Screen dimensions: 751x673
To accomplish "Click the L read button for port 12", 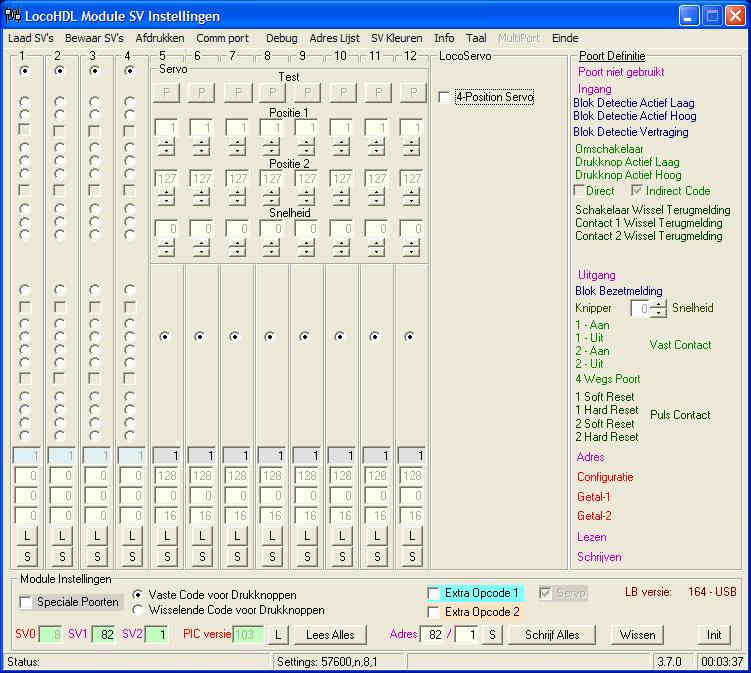I will coord(412,536).
